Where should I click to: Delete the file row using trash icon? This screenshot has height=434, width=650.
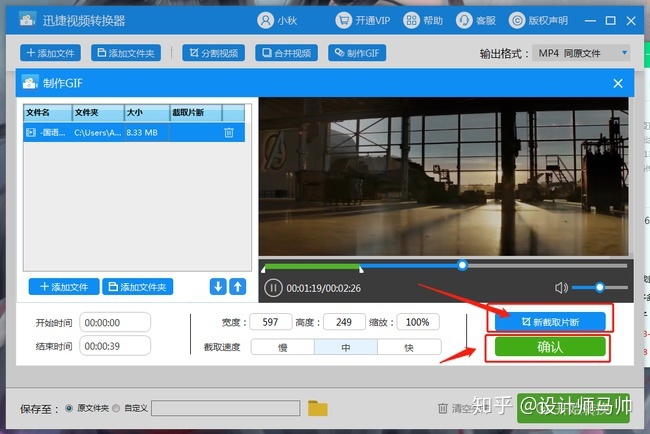[x=229, y=133]
